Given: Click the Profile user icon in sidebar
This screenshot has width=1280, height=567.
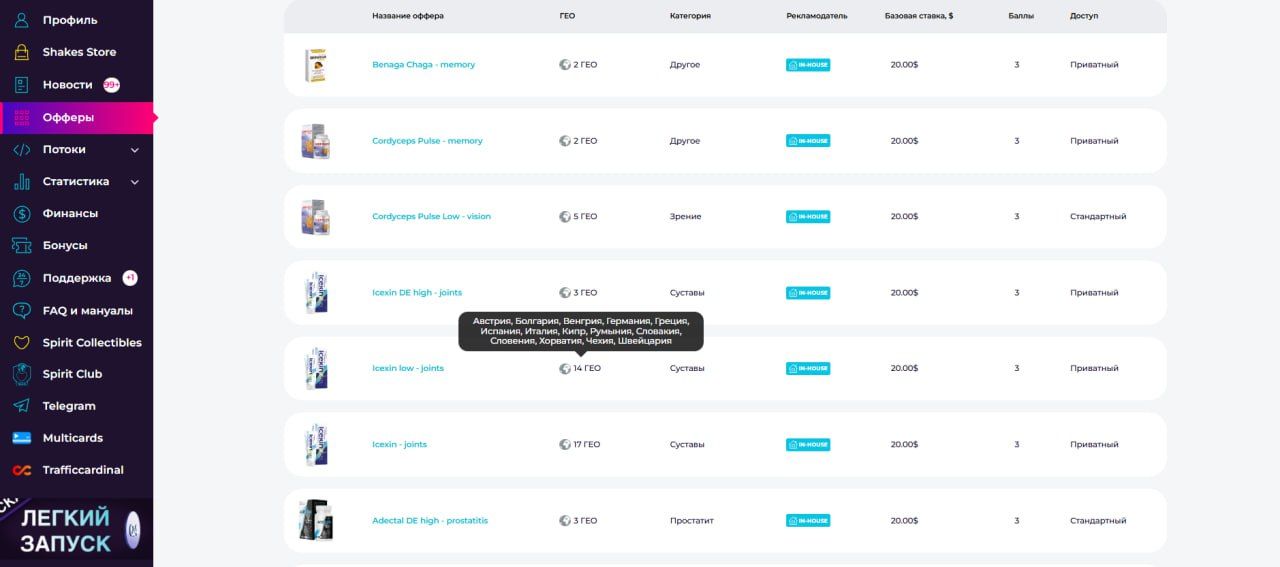Looking at the screenshot, I should pyautogui.click(x=22, y=20).
